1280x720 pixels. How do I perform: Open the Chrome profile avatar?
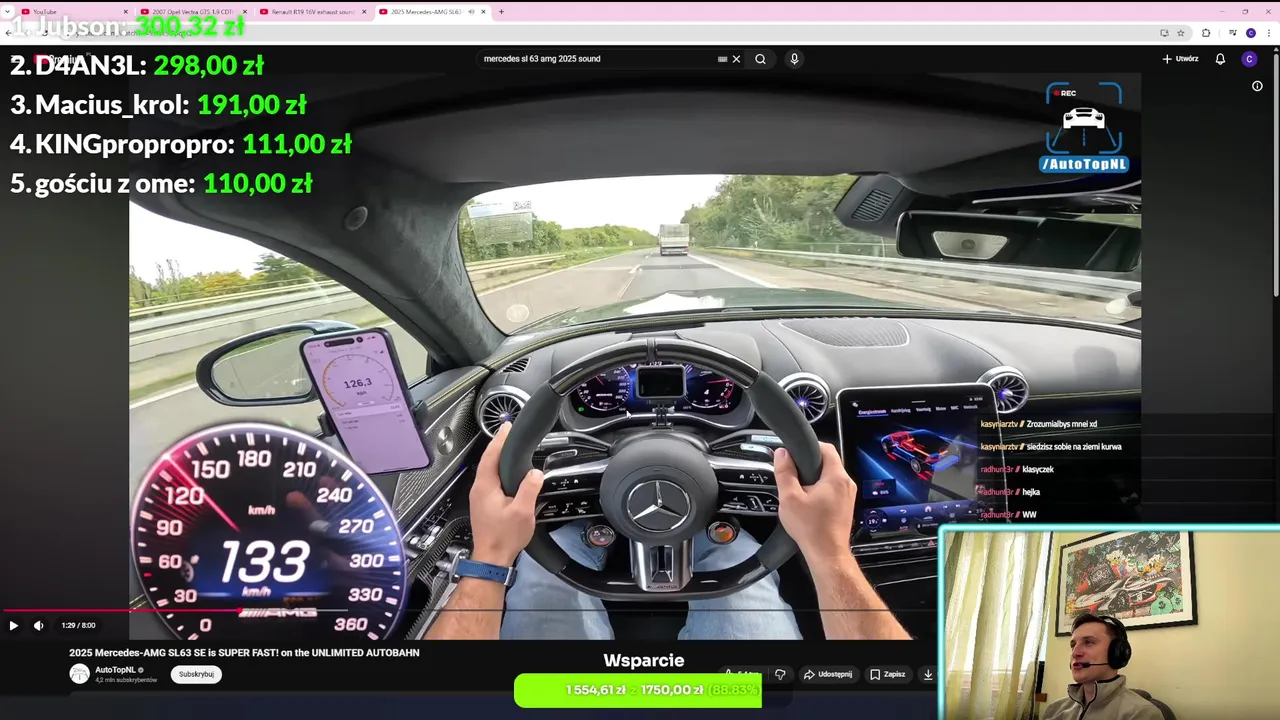click(1251, 33)
